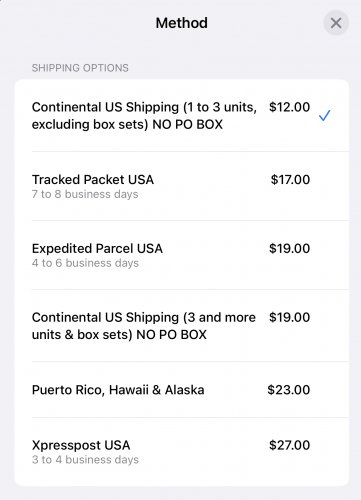
Task: Tap the 3 to 4 business days subtitle
Action: point(85,460)
